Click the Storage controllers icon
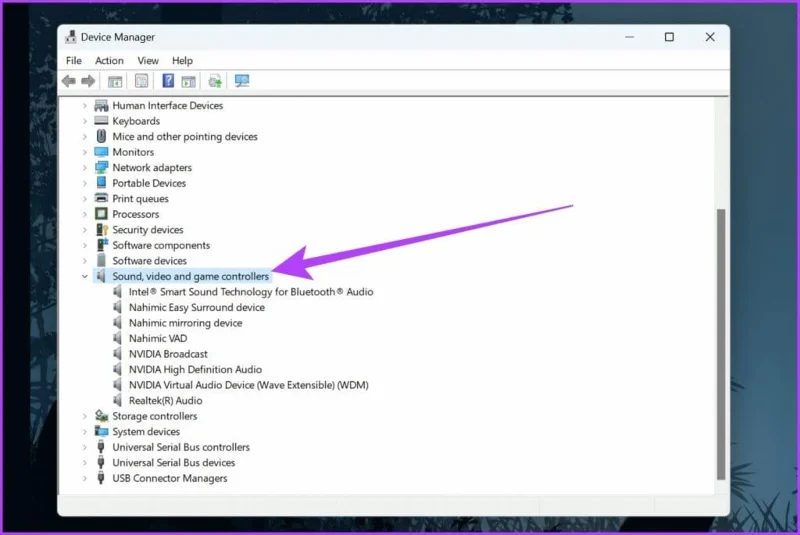The width and height of the screenshot is (800, 535). point(101,416)
